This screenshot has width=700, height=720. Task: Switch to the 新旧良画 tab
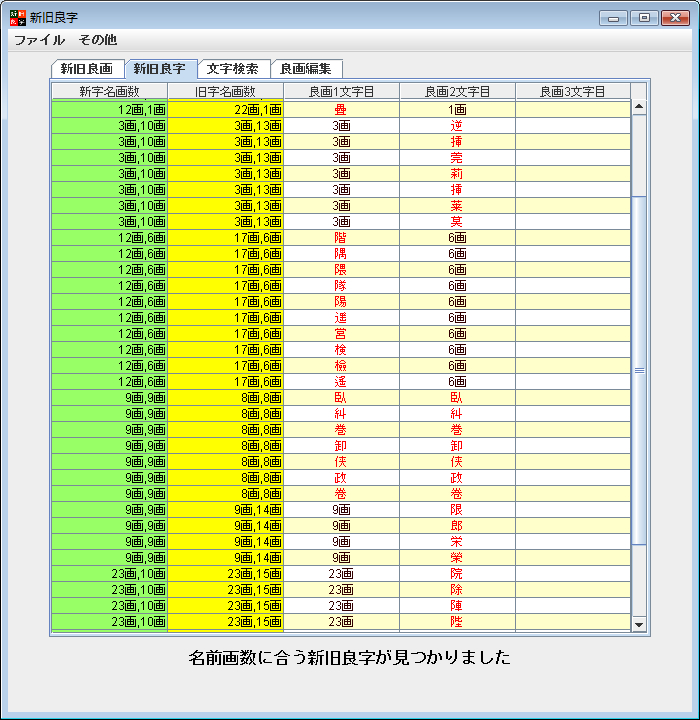87,69
